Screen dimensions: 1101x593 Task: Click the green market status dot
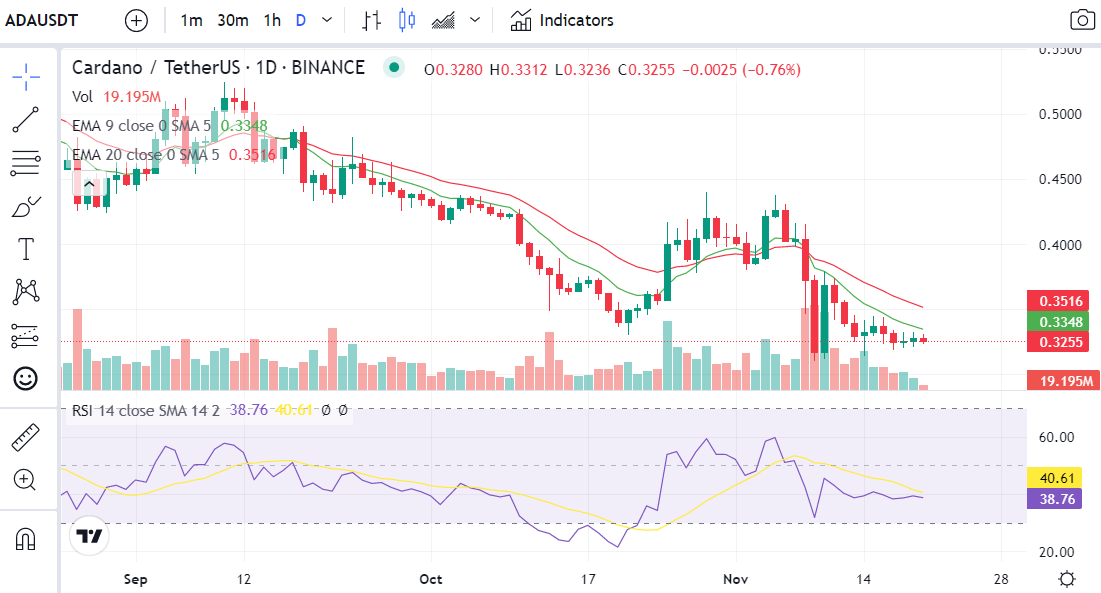point(394,67)
